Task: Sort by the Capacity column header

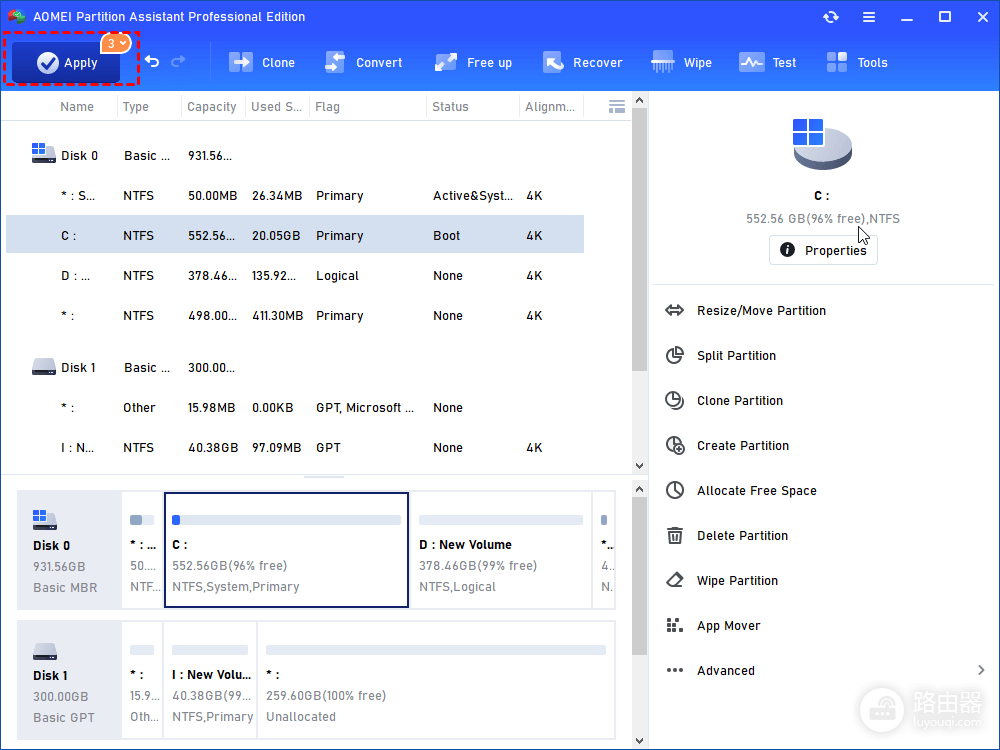Action: pyautogui.click(x=212, y=107)
